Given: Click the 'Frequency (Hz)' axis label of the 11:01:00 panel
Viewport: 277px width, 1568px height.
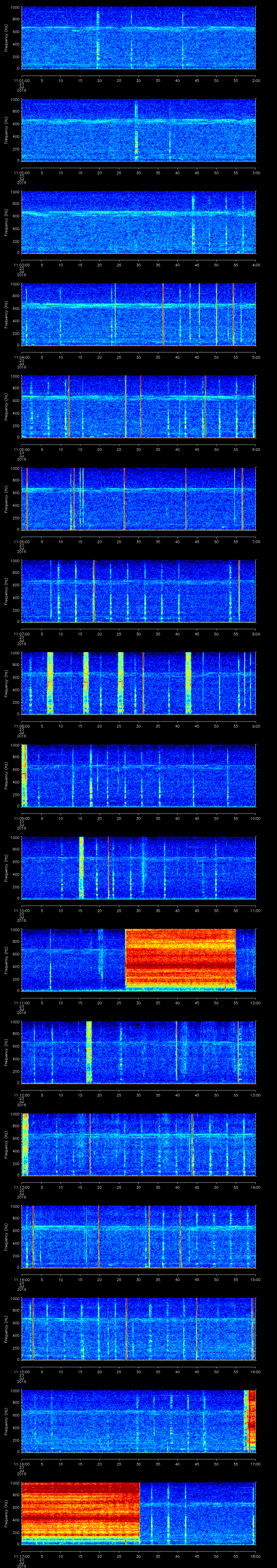Looking at the screenshot, I should [6, 38].
